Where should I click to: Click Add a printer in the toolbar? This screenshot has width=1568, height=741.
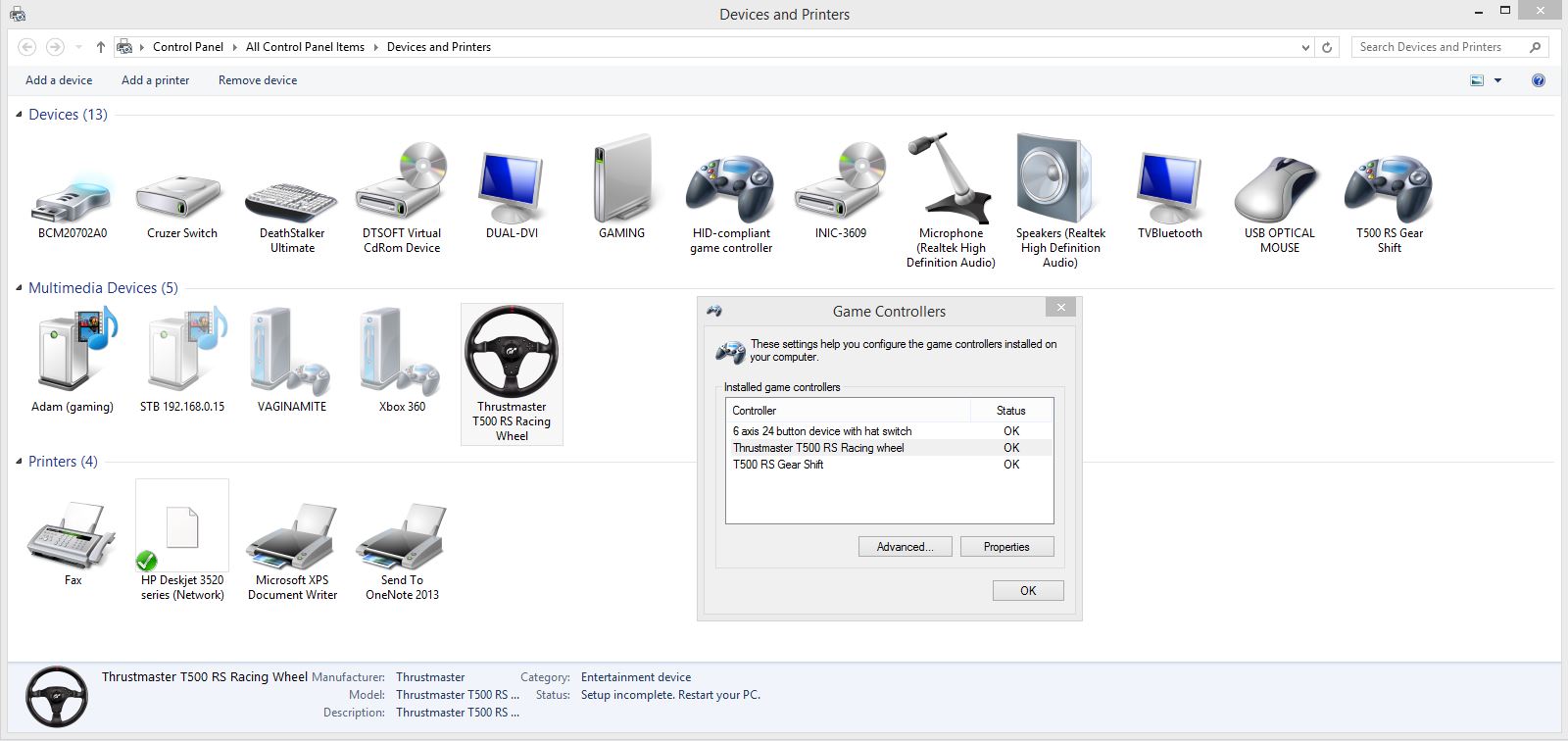[155, 80]
